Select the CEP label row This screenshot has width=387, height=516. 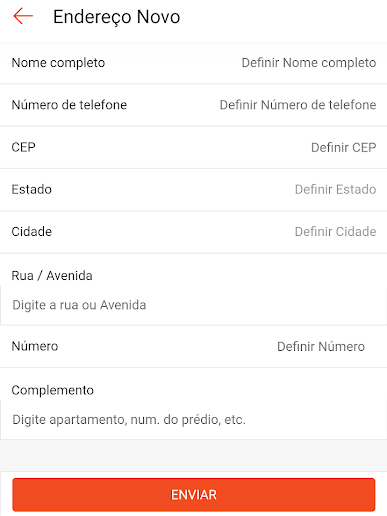pos(193,147)
